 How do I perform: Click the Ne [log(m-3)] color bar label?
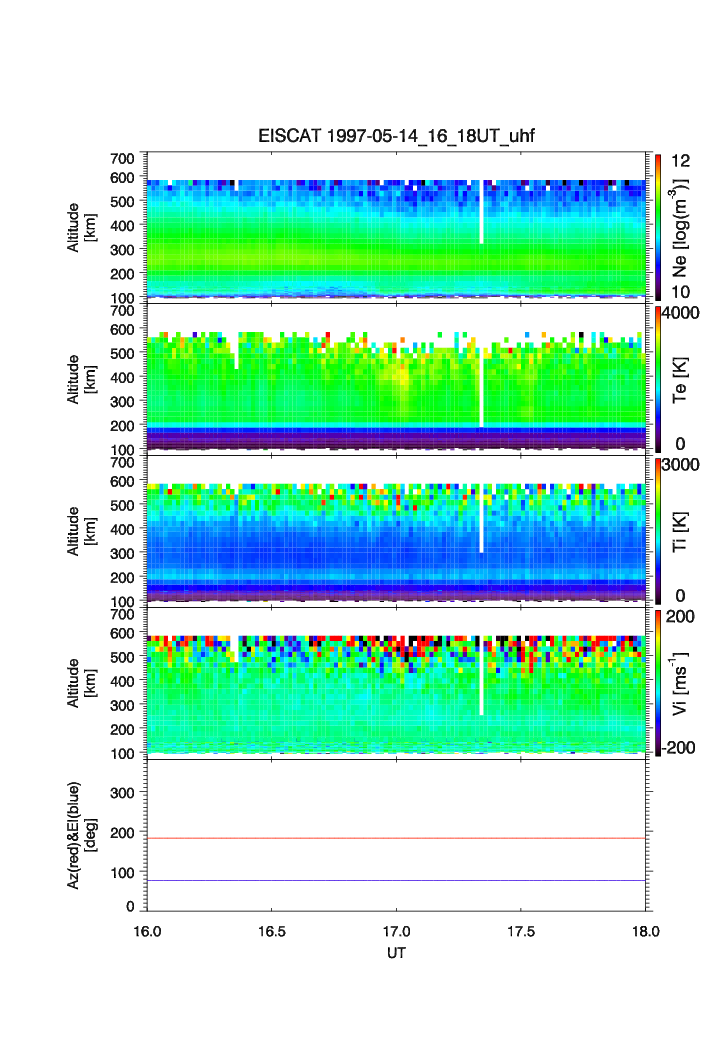tap(680, 228)
